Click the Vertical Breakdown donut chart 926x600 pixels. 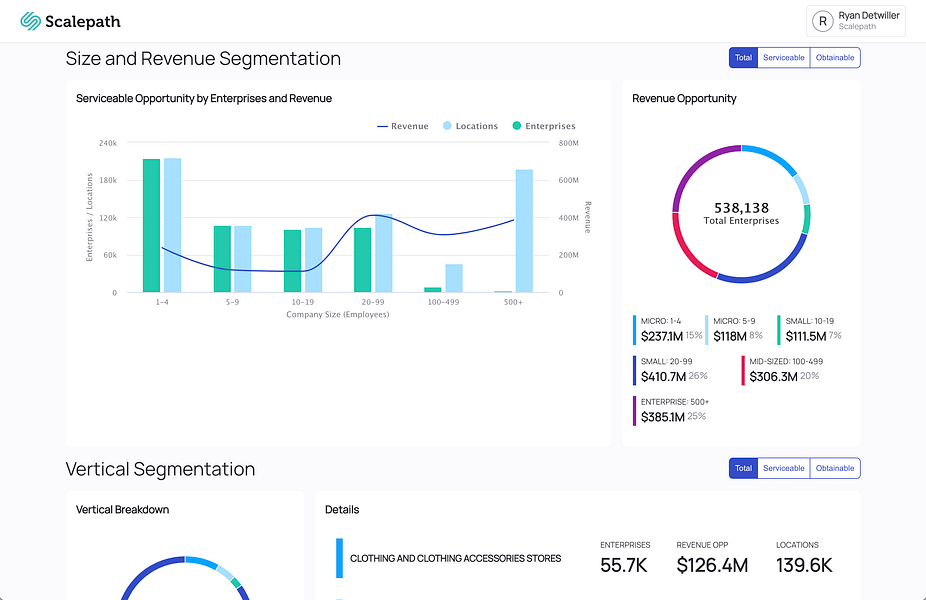[x=185, y=578]
